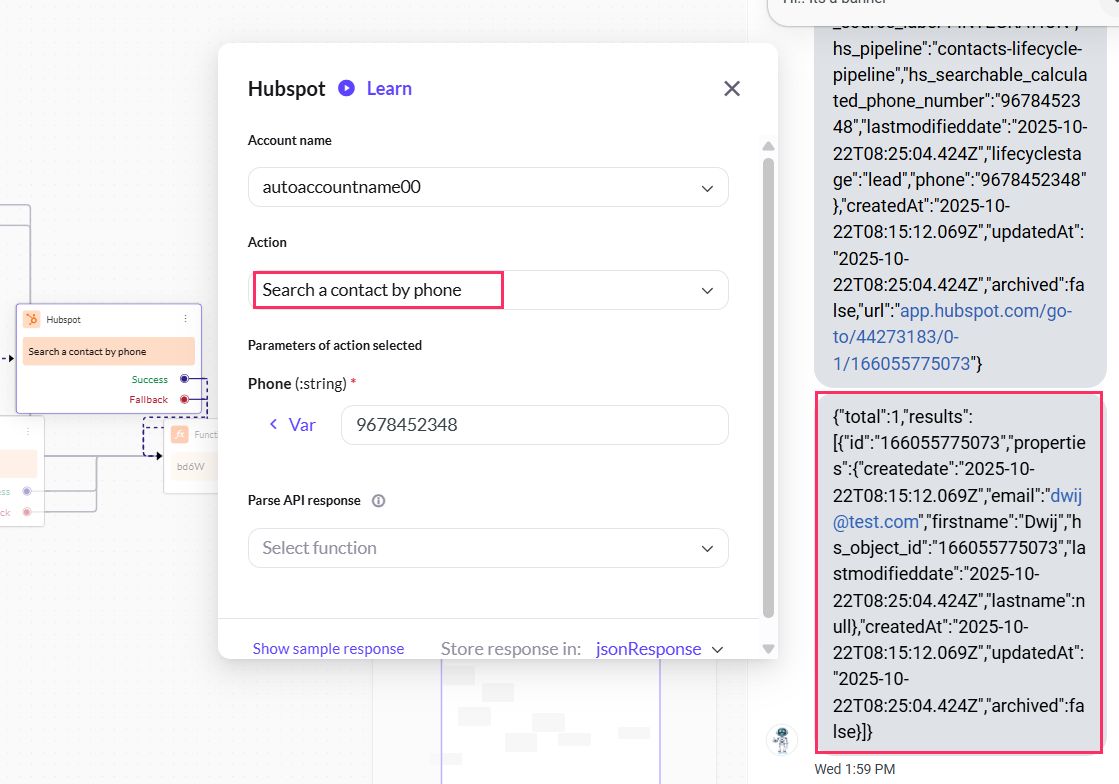Click the Success output connector on the Hubspot node

click(184, 379)
